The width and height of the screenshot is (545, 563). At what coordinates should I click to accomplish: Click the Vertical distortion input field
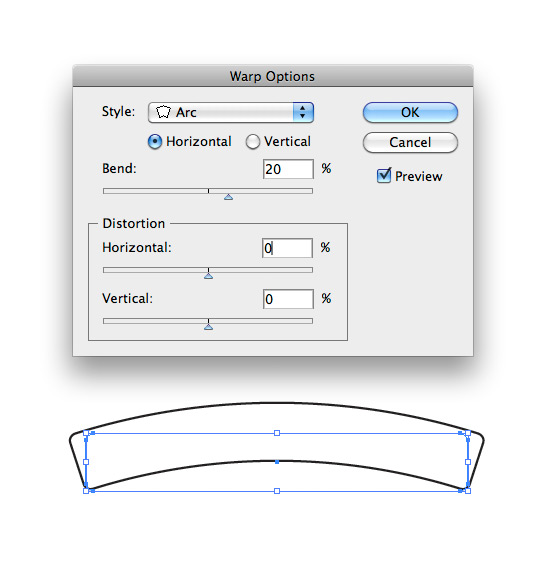[288, 299]
